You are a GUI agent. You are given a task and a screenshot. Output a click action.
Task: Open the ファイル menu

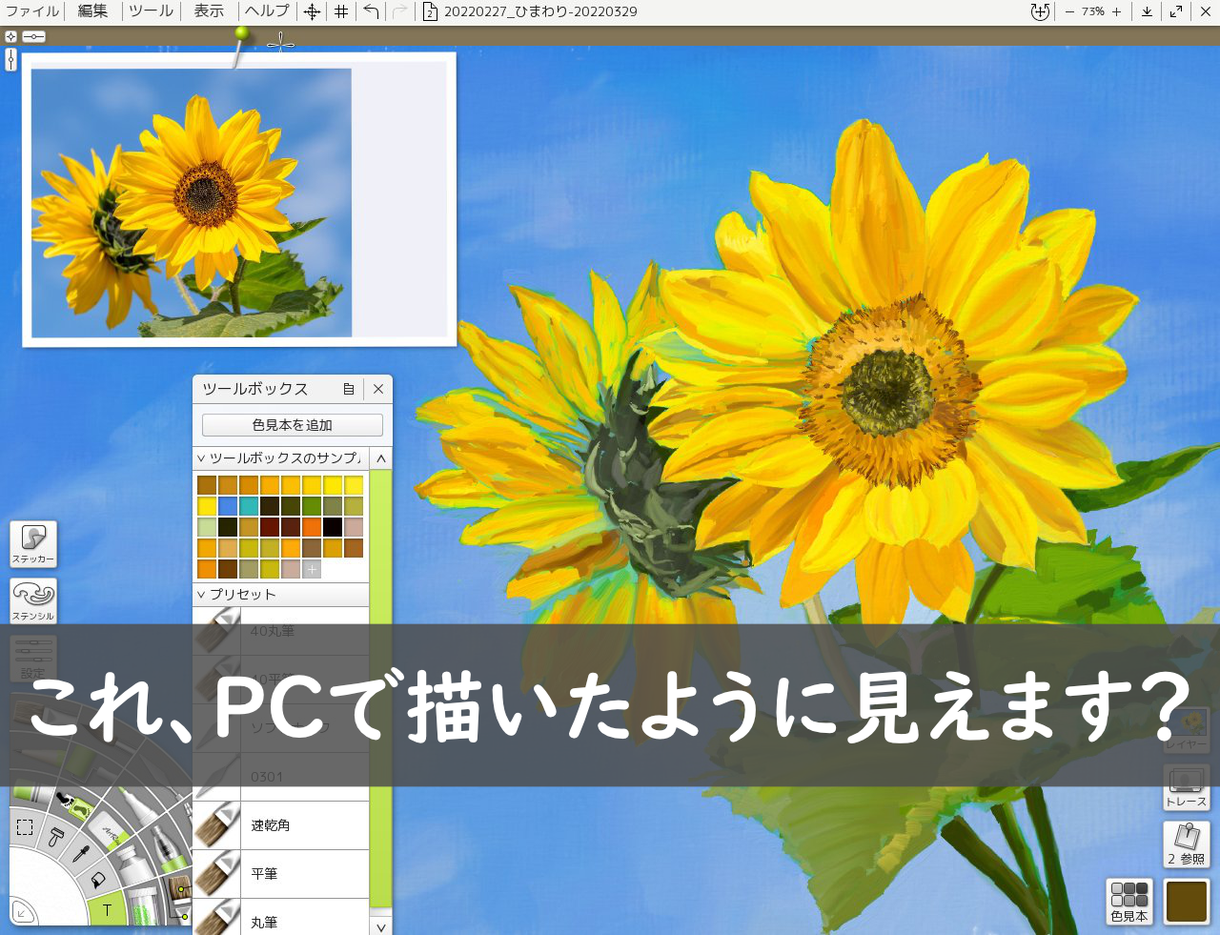(x=32, y=12)
